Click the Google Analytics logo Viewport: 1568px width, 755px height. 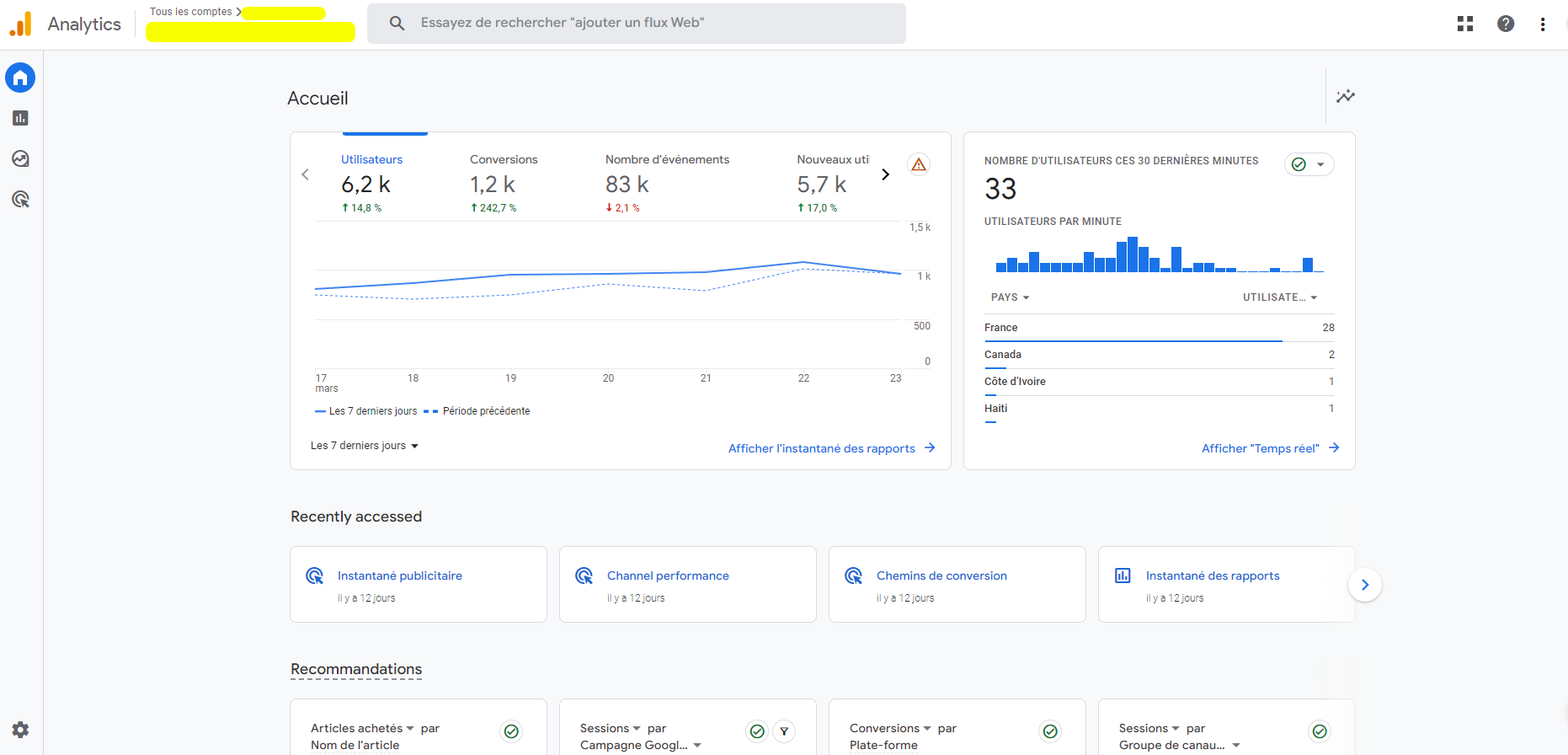tap(20, 24)
